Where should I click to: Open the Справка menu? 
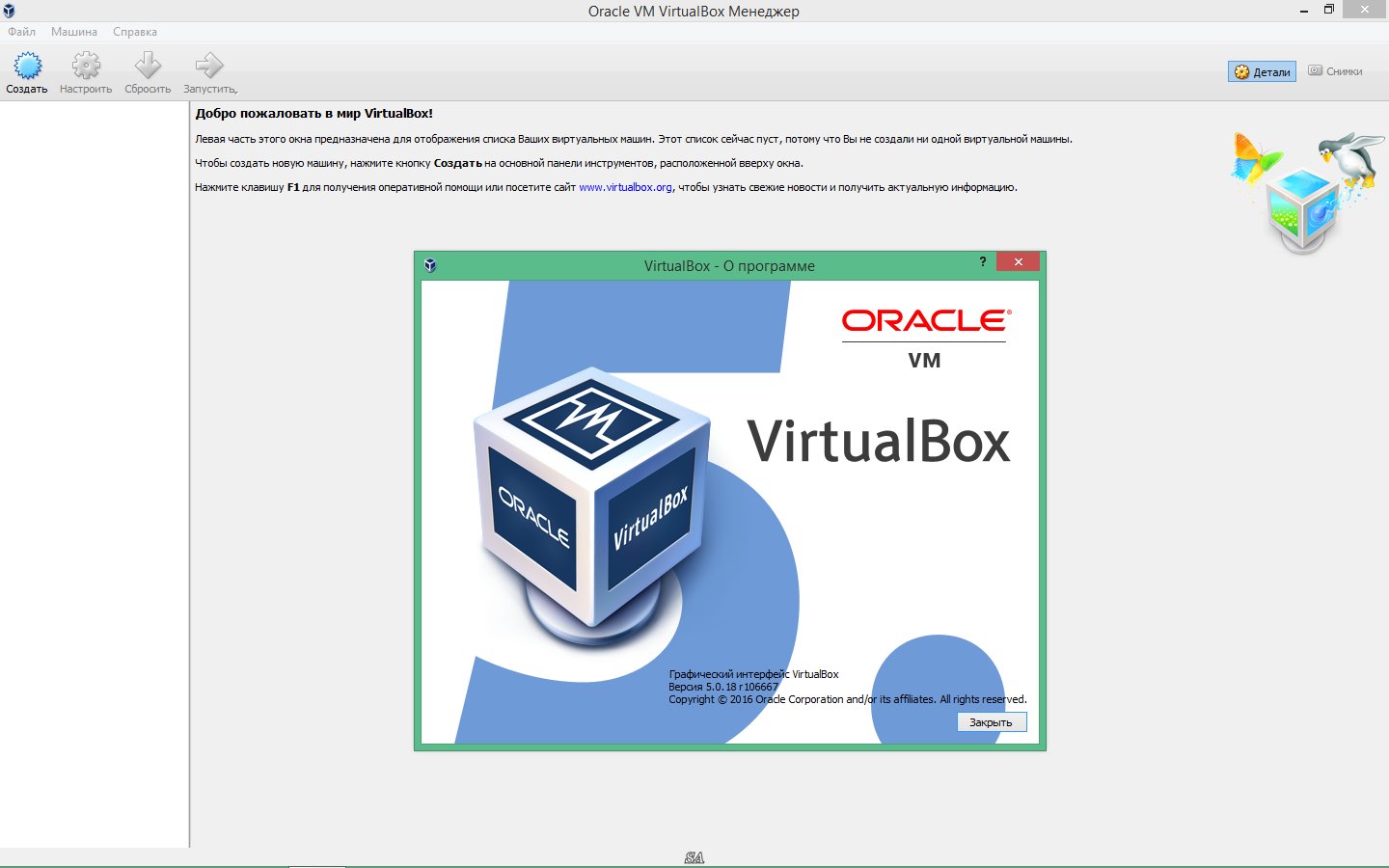[135, 32]
